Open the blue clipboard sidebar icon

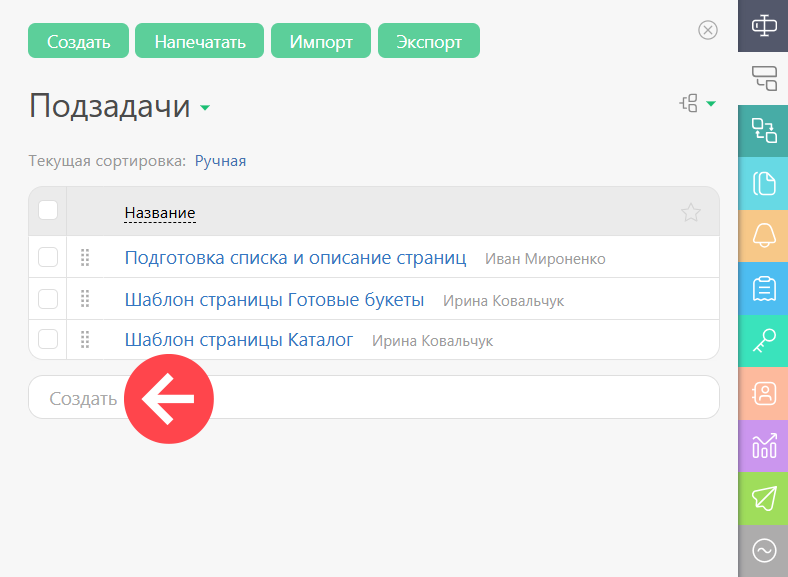pos(763,288)
